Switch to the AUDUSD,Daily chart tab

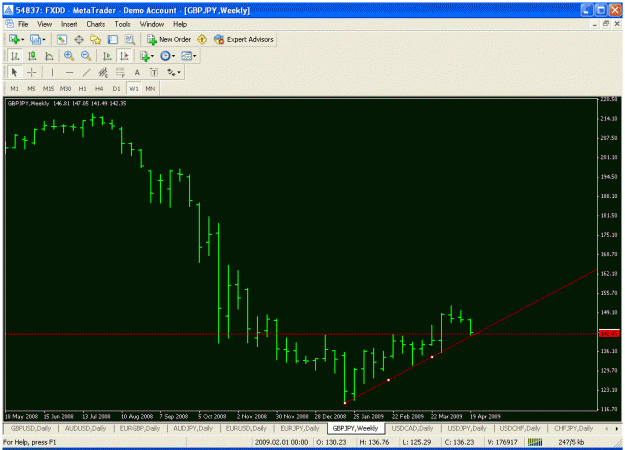pos(85,428)
